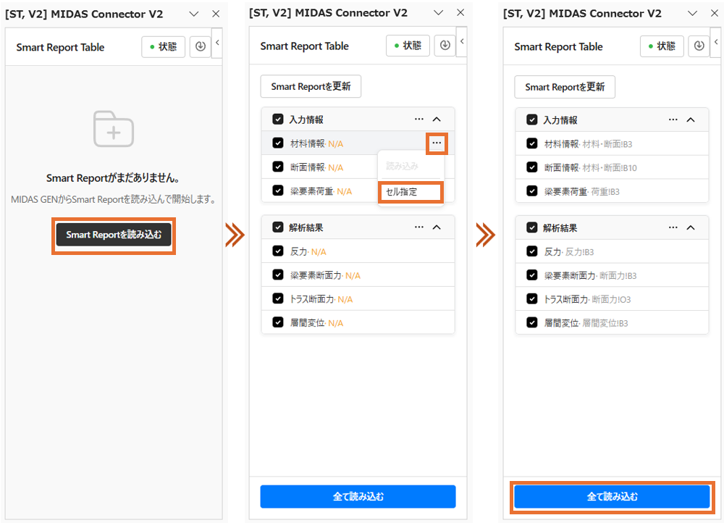Viewport: 724px width, 523px height.
Task: Toggle 梁要素断面力 断面力!B3 checkbox
Action: (x=532, y=275)
